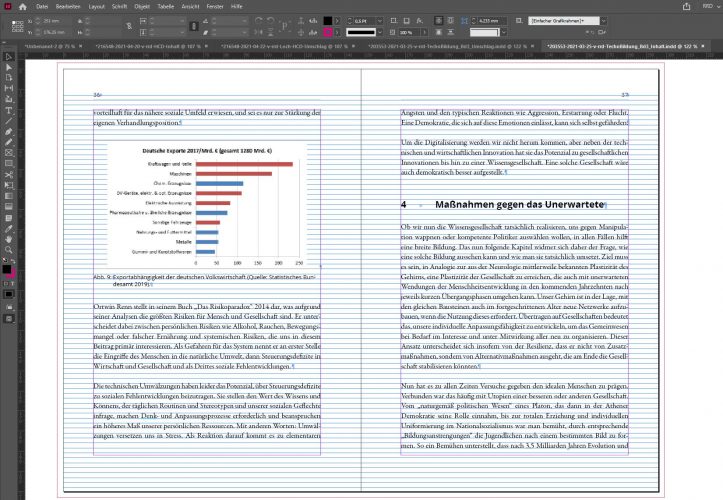723x500 pixels.
Task: Click the reference point locator grid
Action: (x=18, y=26)
